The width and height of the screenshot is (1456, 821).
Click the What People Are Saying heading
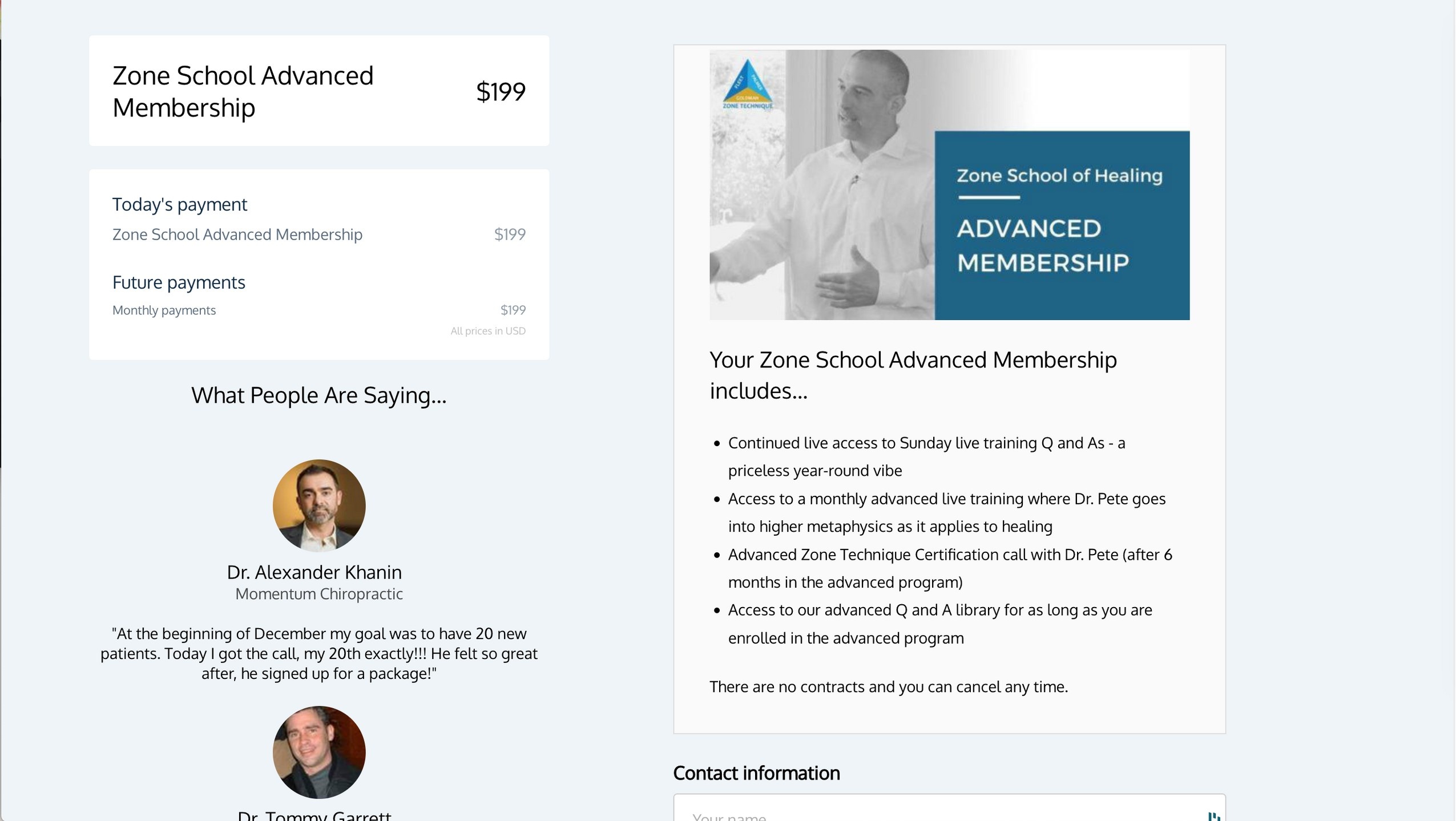pos(319,395)
